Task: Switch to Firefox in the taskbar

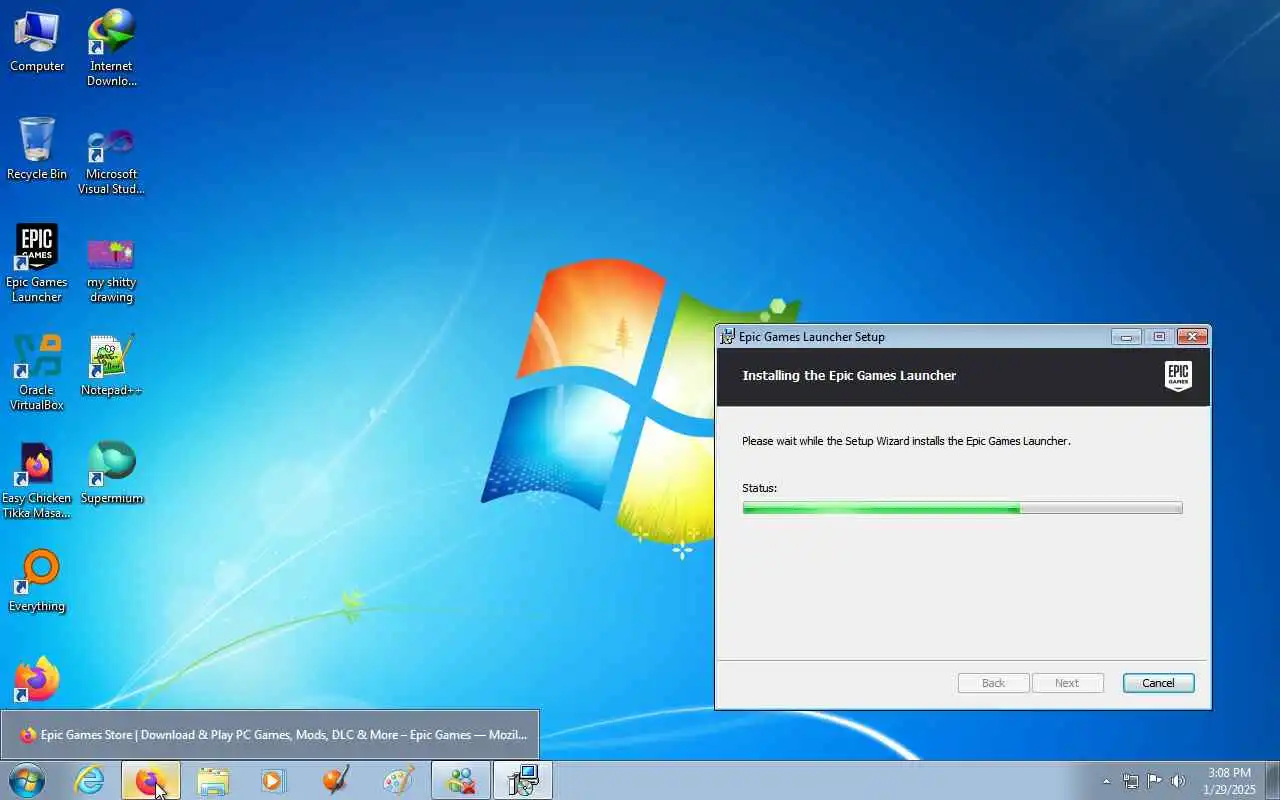Action: (x=151, y=781)
